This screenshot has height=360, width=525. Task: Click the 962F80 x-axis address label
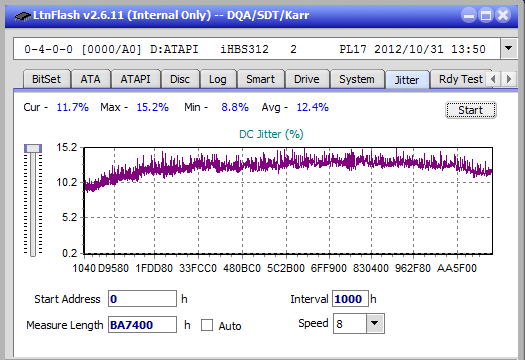413,268
